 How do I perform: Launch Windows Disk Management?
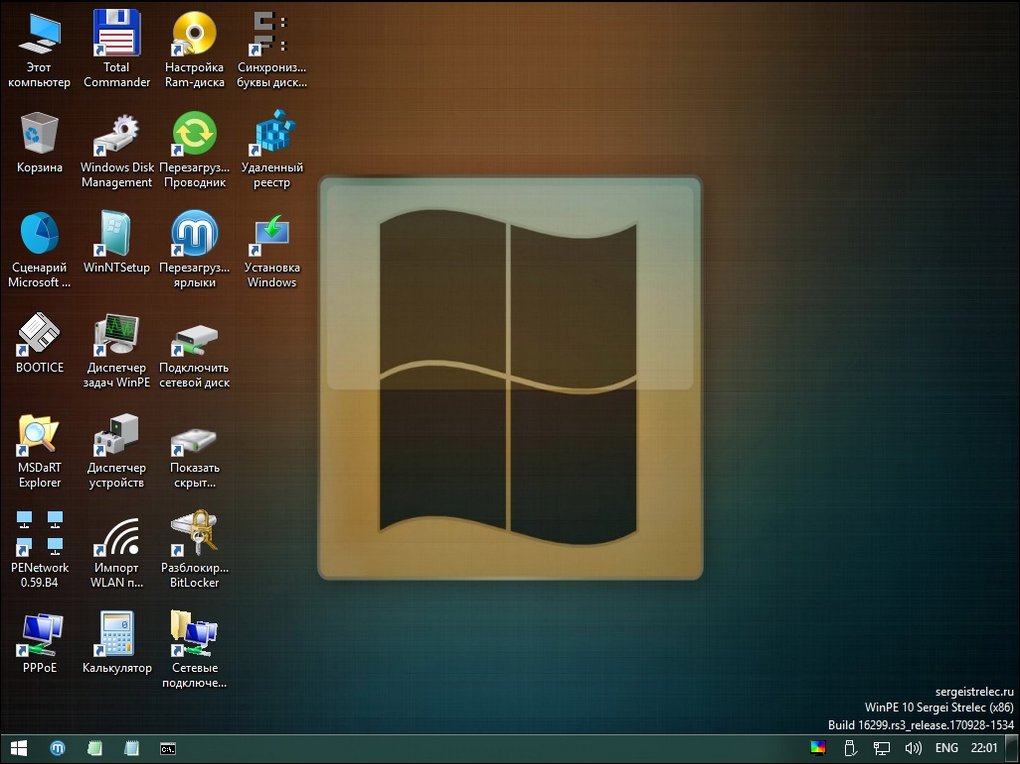click(116, 151)
